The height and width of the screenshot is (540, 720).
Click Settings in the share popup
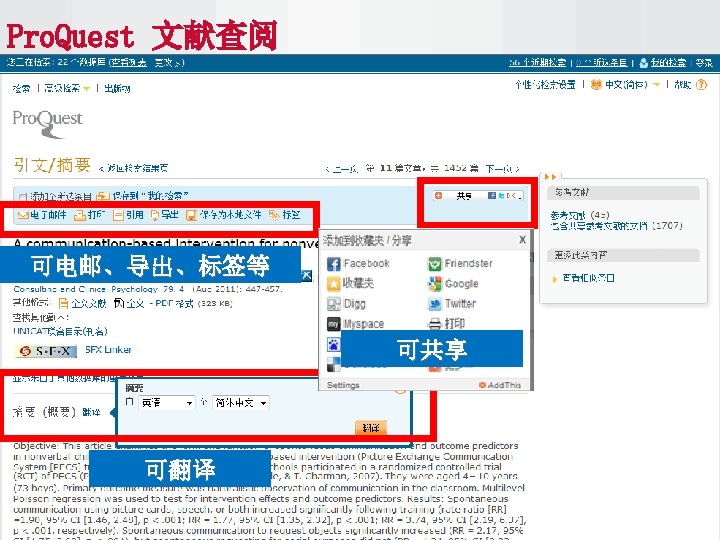343,385
